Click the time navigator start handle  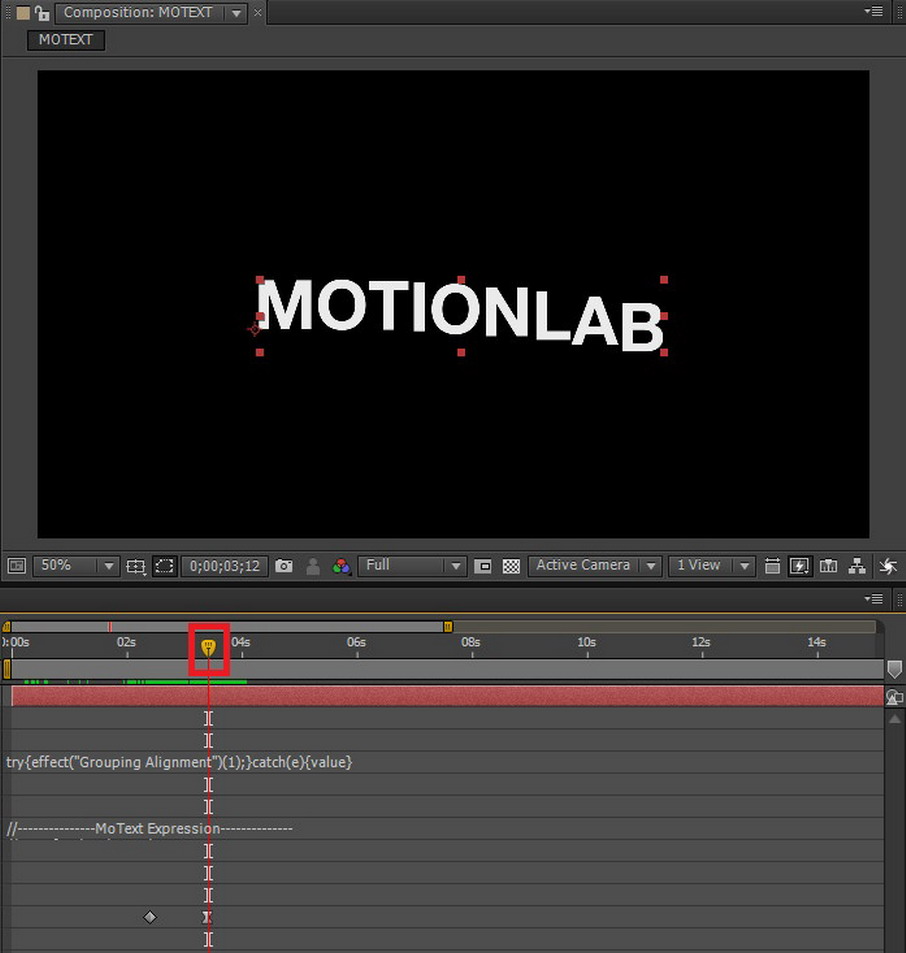coord(6,627)
